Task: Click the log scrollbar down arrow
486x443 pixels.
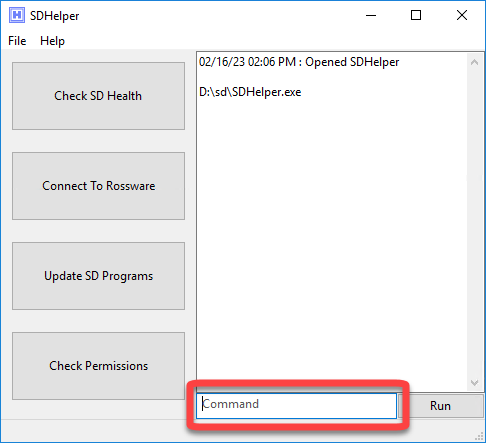Action: pos(474,382)
